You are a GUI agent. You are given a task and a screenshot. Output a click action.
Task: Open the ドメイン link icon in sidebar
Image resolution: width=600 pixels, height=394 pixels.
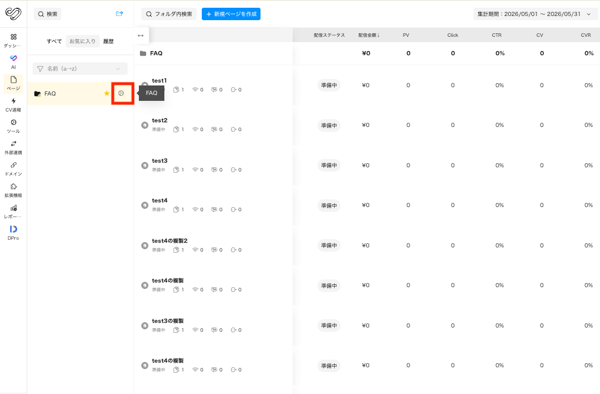13,165
